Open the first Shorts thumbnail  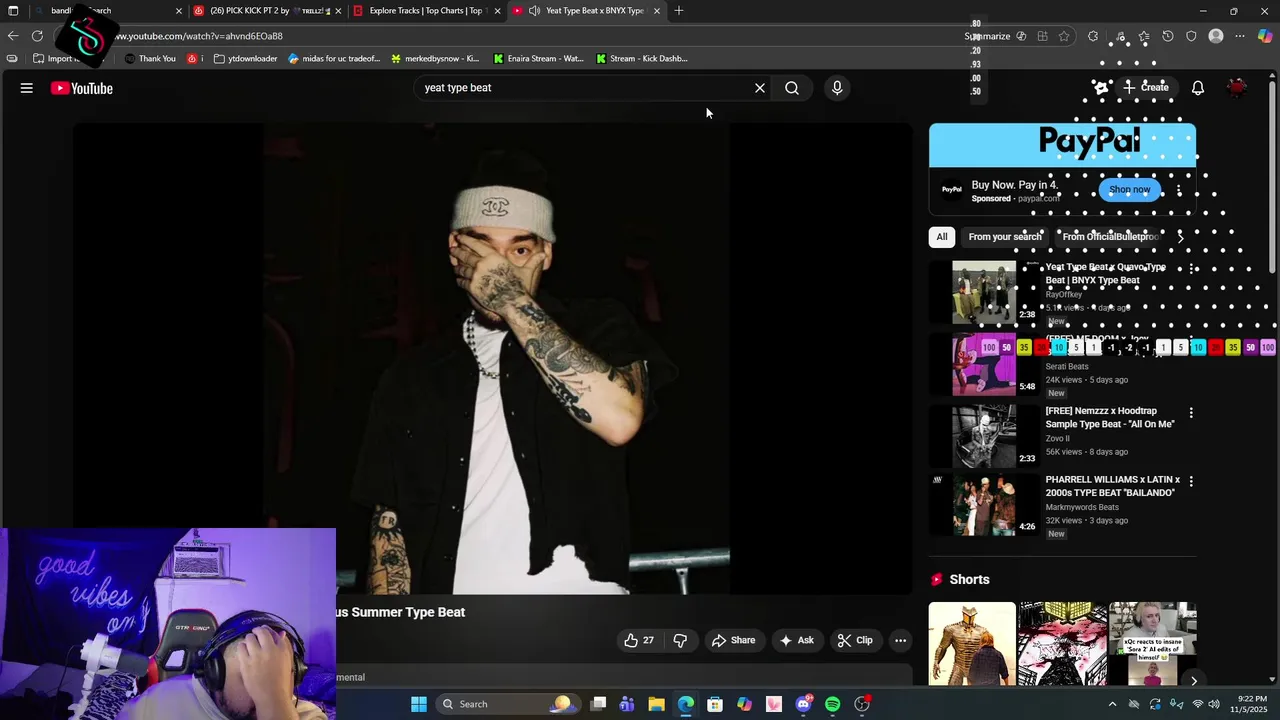point(972,644)
